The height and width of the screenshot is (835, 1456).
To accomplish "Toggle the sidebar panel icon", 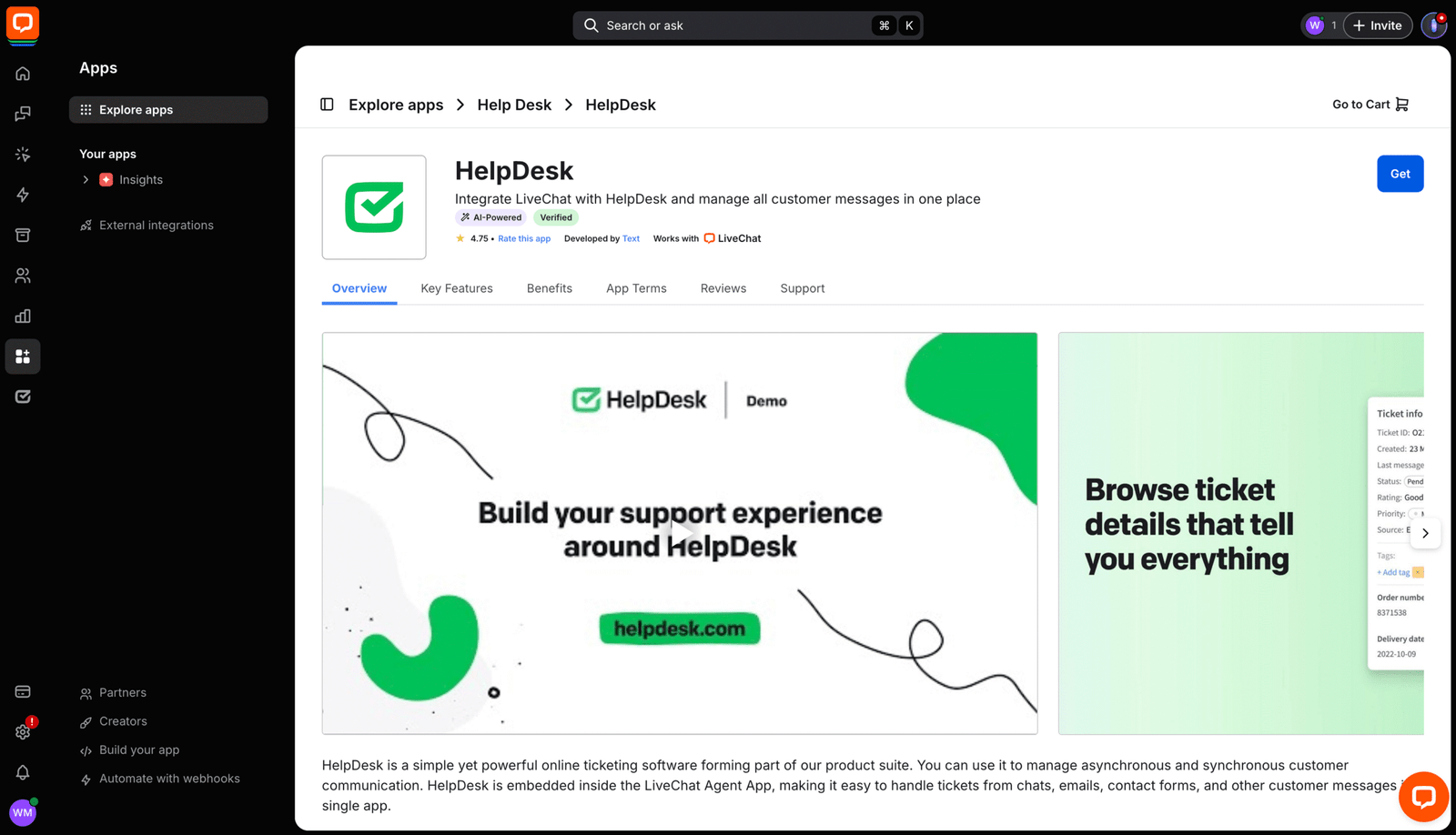I will pos(327,105).
